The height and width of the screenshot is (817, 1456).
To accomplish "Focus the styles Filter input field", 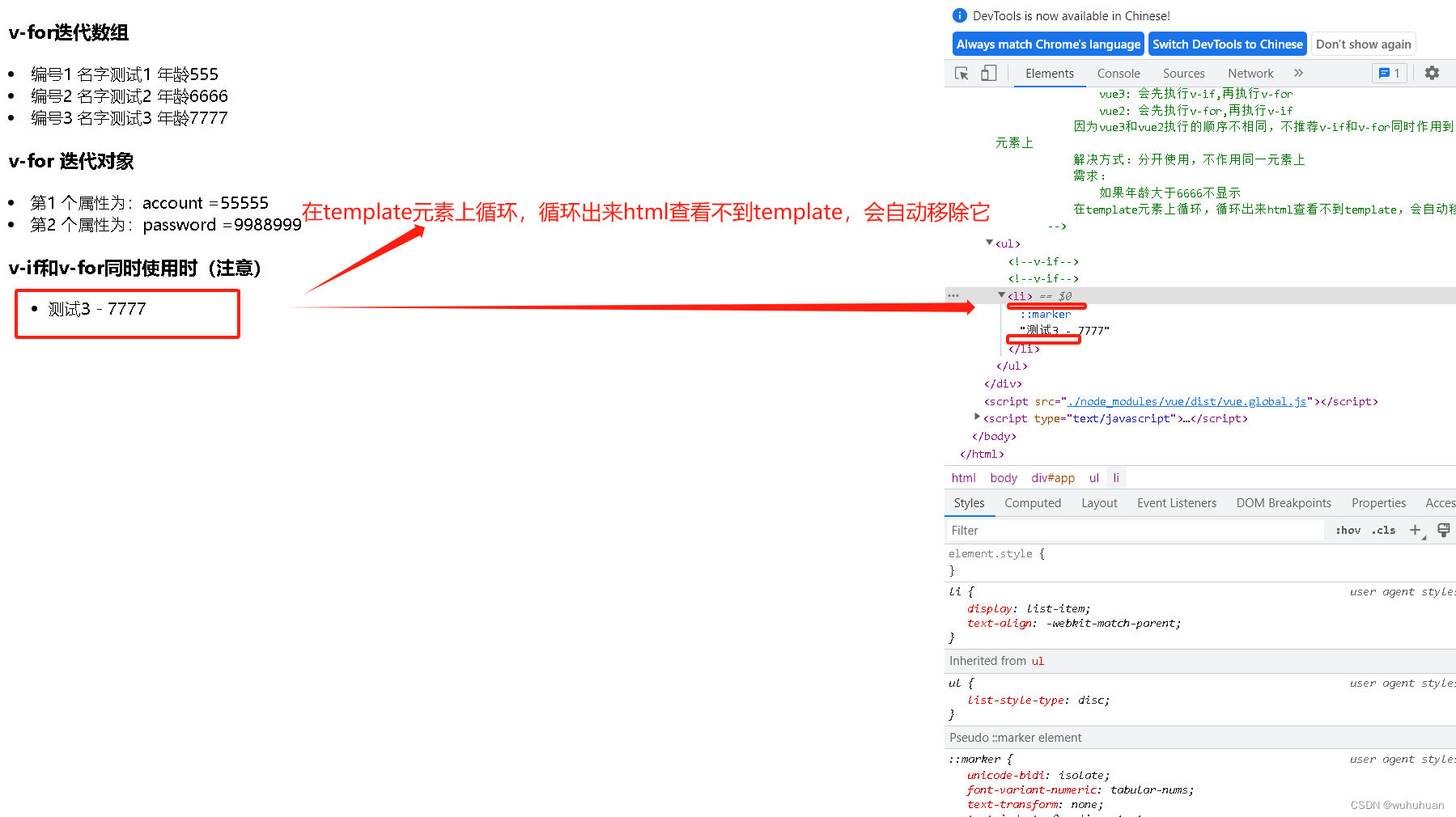I will click(x=1136, y=530).
